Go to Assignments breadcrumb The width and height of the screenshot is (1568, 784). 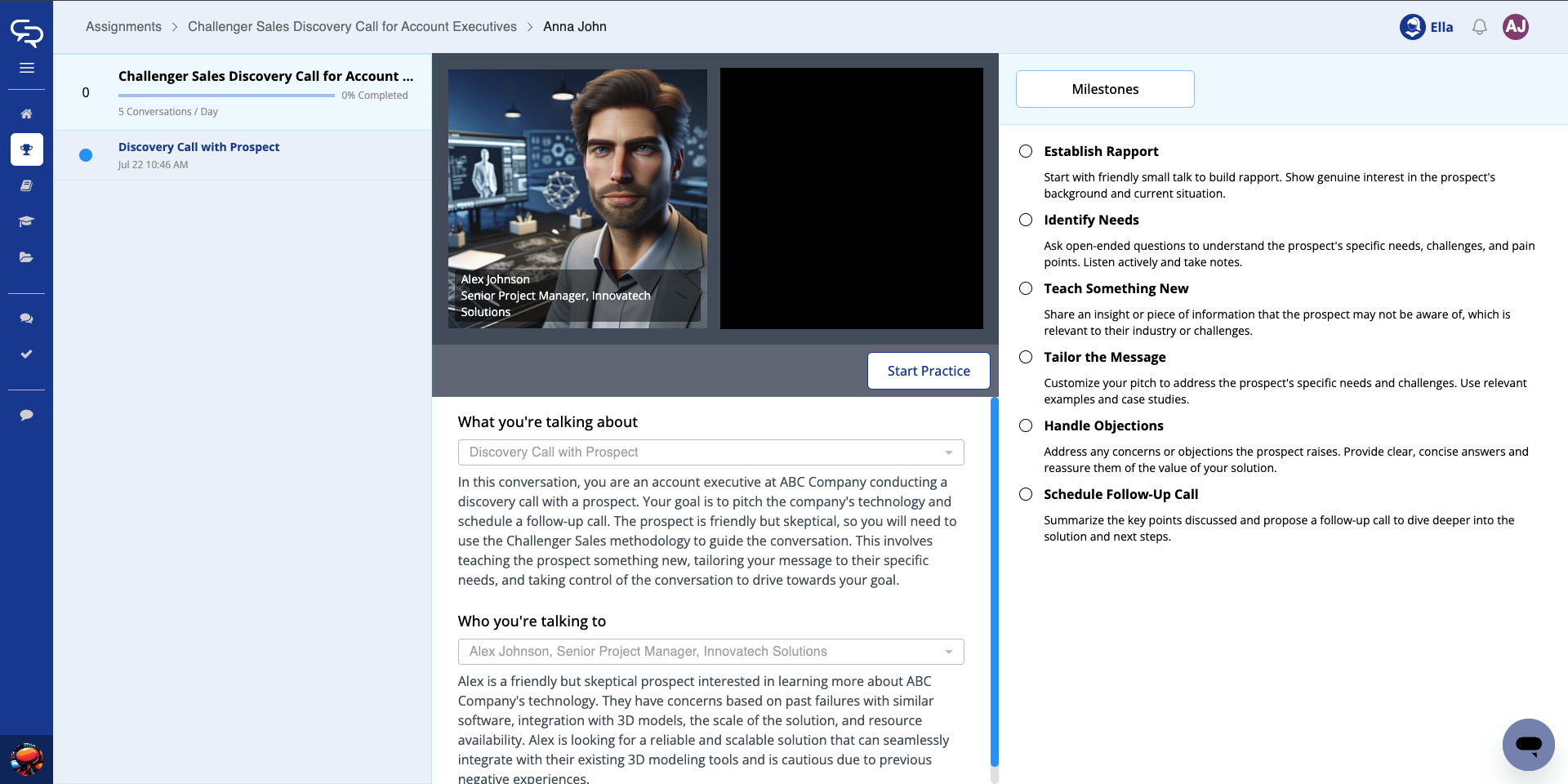pos(123,27)
